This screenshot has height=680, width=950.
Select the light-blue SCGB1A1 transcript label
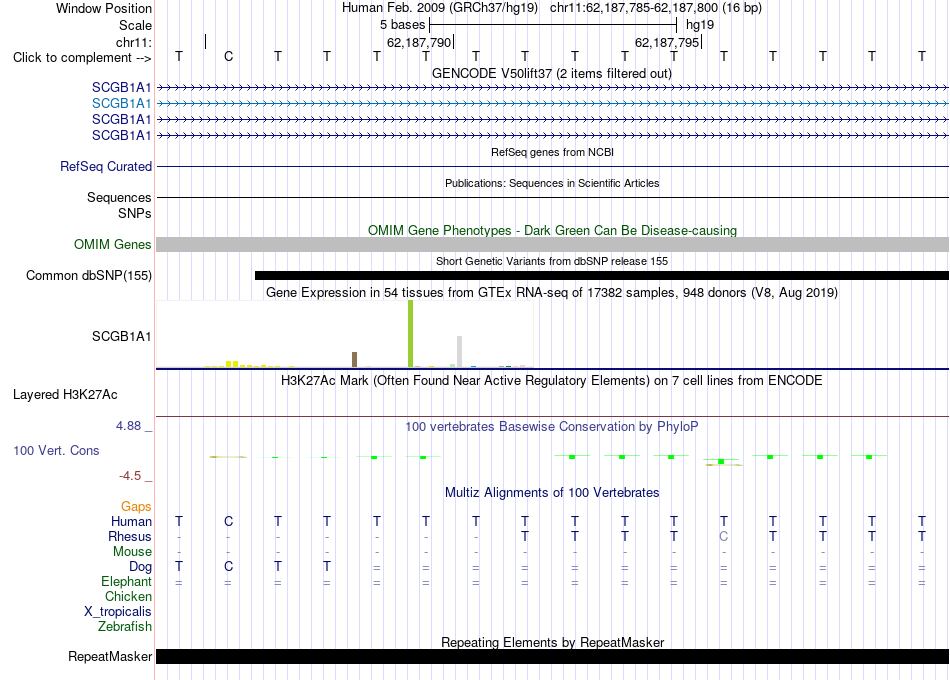(x=121, y=104)
